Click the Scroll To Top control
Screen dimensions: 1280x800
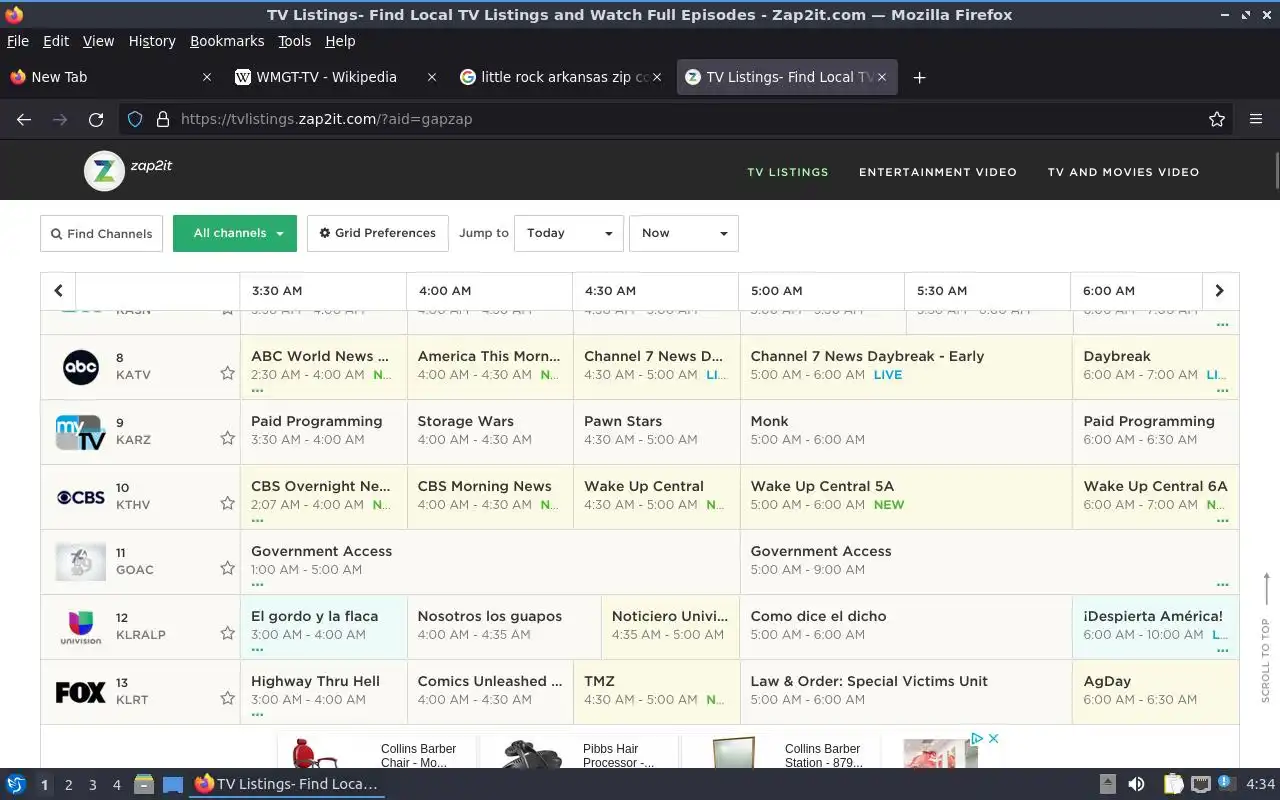tap(1265, 637)
